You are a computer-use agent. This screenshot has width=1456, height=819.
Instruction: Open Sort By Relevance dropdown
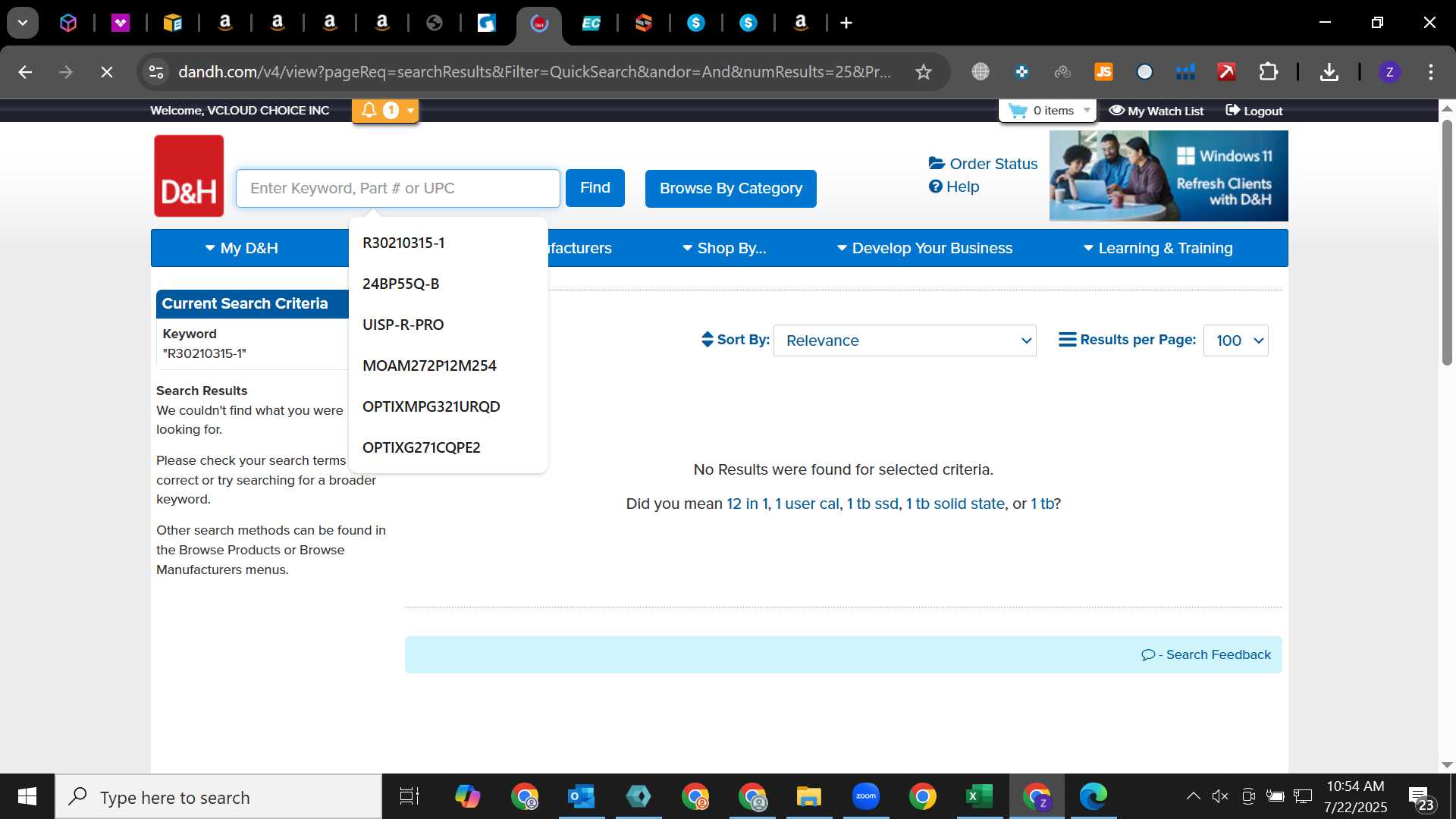(905, 340)
